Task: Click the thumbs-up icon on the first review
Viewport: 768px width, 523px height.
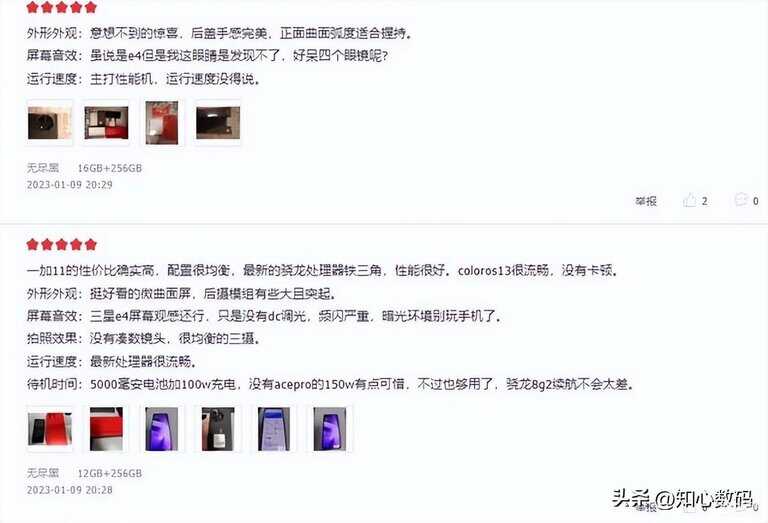Action: (690, 200)
